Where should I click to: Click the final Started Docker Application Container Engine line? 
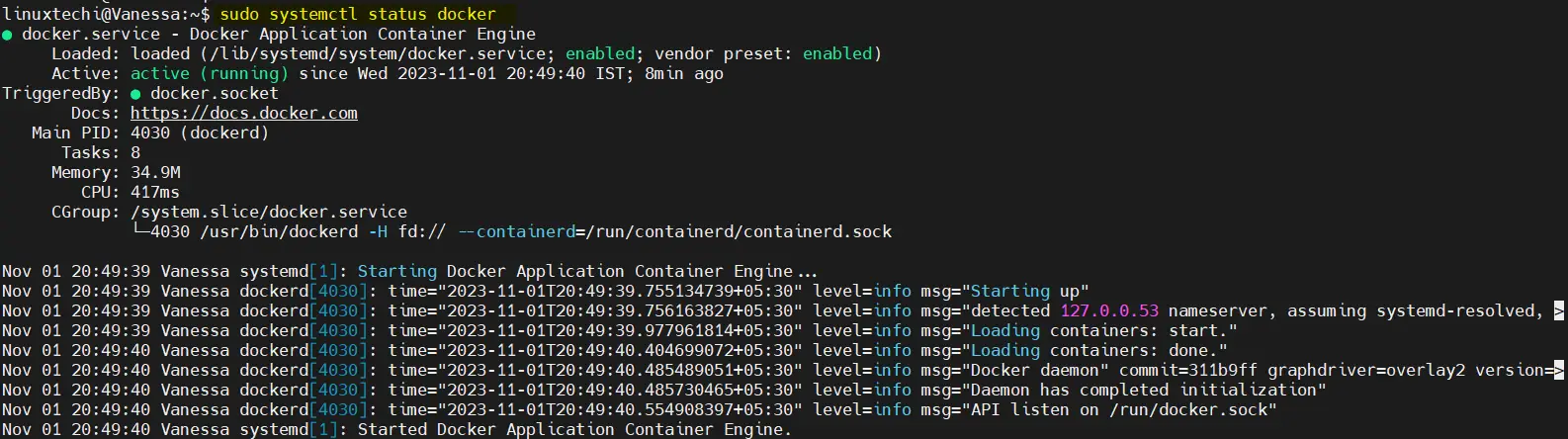coord(397,429)
